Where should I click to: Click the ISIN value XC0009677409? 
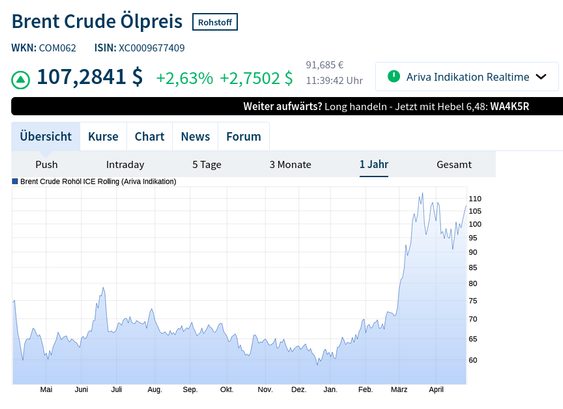[x=152, y=48]
